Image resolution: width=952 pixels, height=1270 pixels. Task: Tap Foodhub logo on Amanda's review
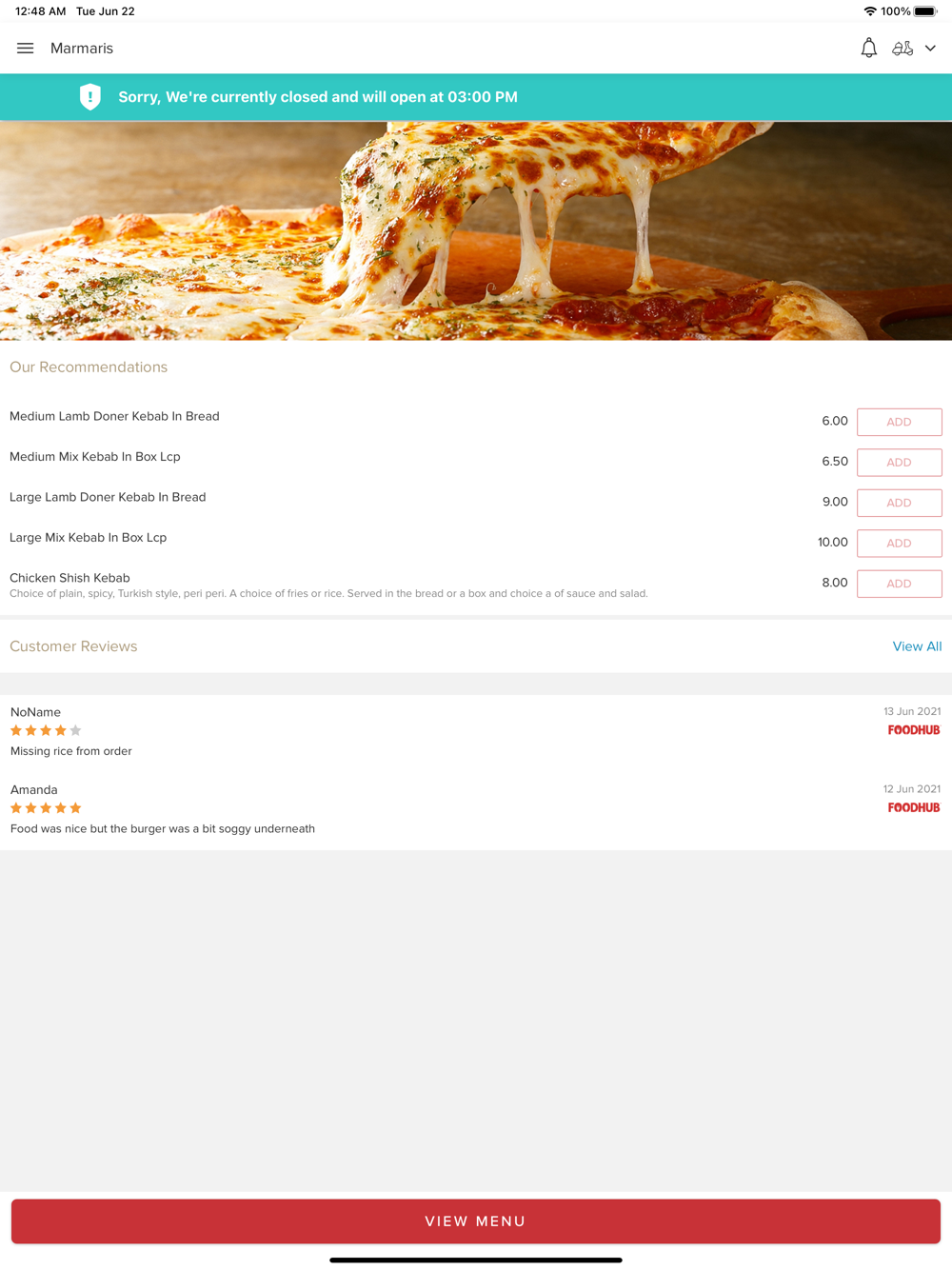(x=914, y=807)
